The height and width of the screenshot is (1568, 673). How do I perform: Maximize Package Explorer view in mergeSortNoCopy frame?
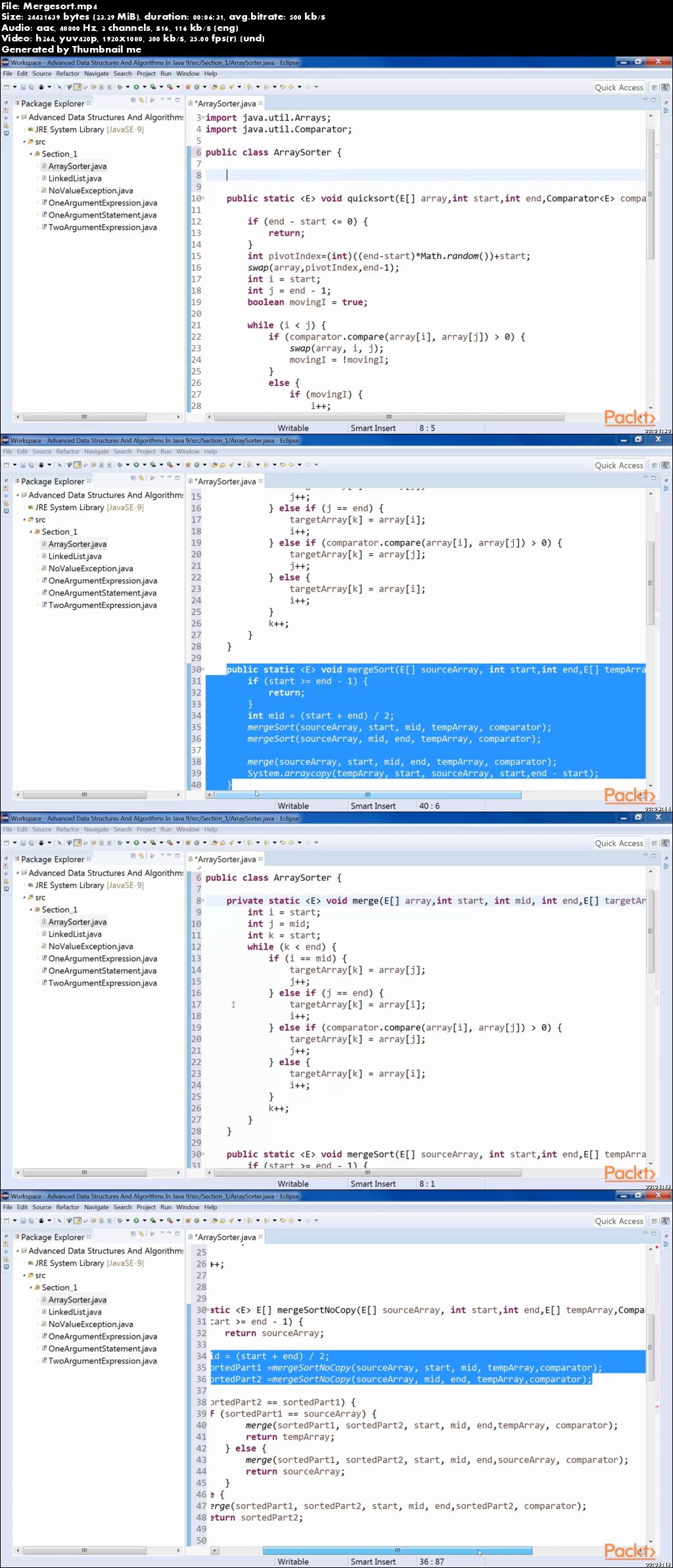pos(177,1234)
